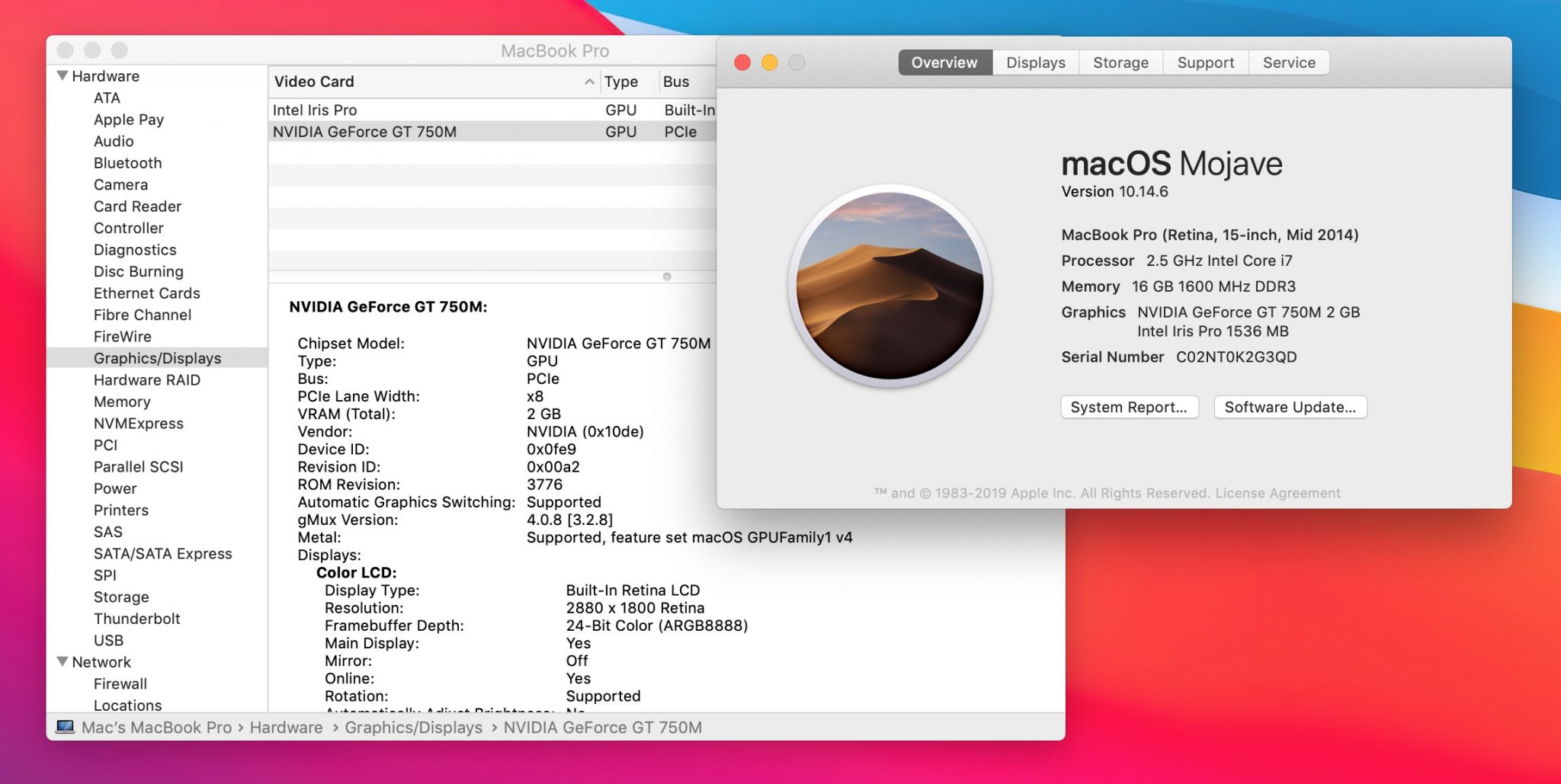Select Storage in the sidebar list
The height and width of the screenshot is (784, 1561).
121,597
